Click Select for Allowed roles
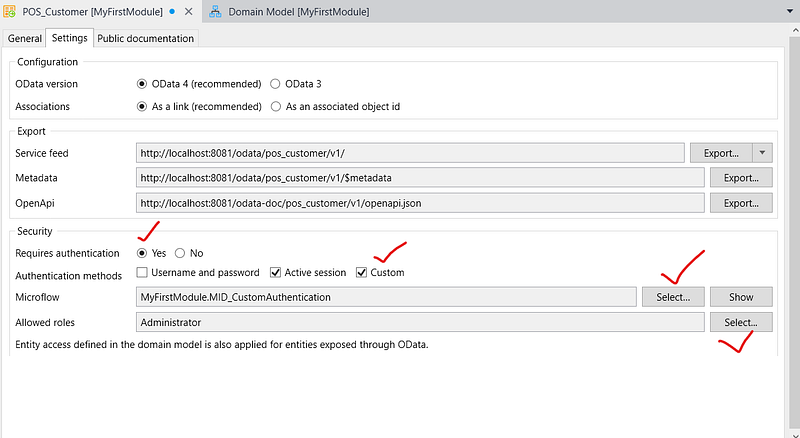Viewport: 800px width, 438px height. (x=741, y=322)
